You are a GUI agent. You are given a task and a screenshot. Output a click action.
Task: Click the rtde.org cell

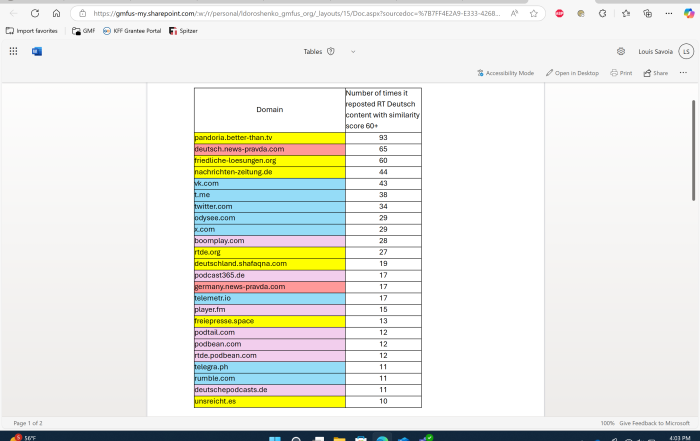270,252
